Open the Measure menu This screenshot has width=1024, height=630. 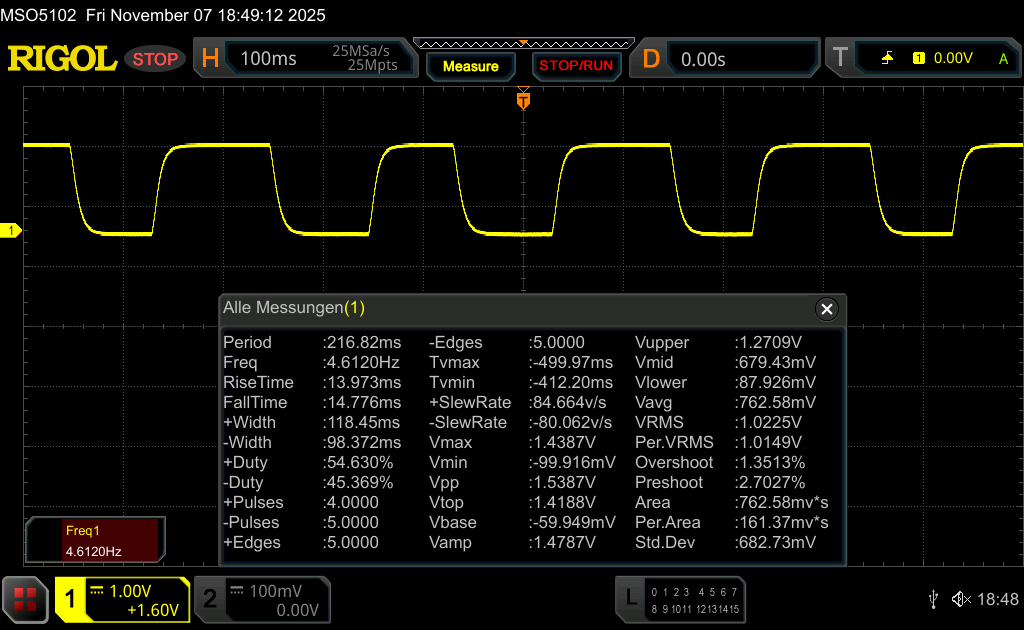[470, 66]
